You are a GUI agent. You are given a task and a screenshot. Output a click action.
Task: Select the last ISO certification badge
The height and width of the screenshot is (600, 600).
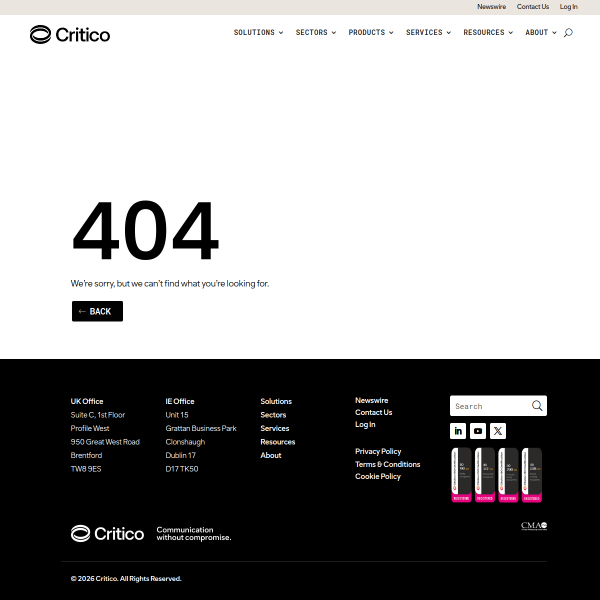(x=532, y=475)
